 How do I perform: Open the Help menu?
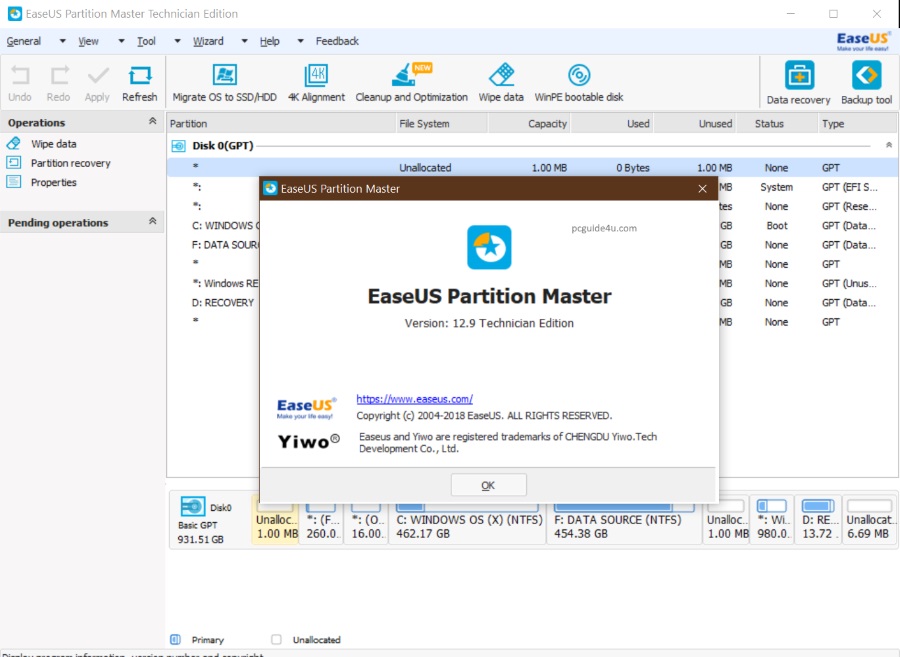click(x=270, y=41)
